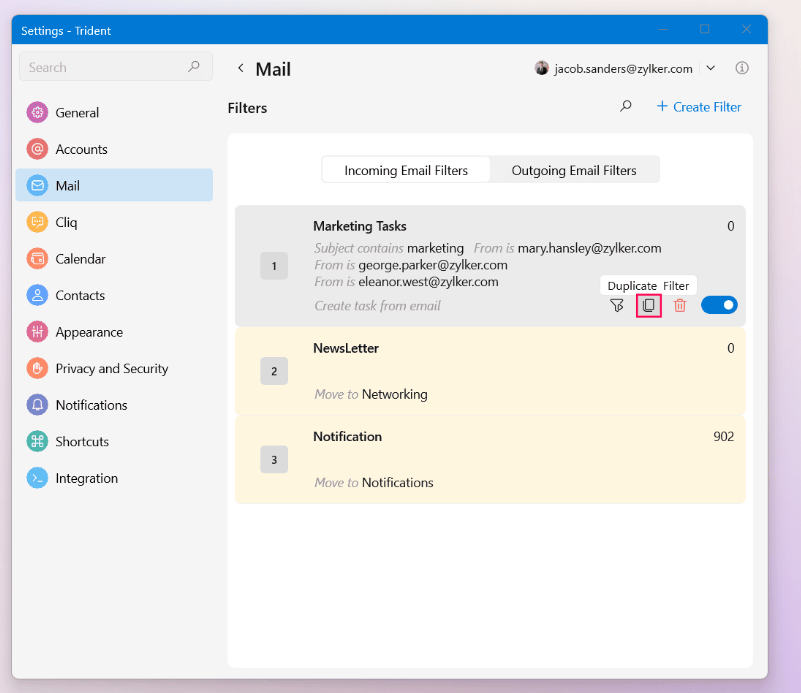Close the Settings - Trident window

(x=746, y=29)
